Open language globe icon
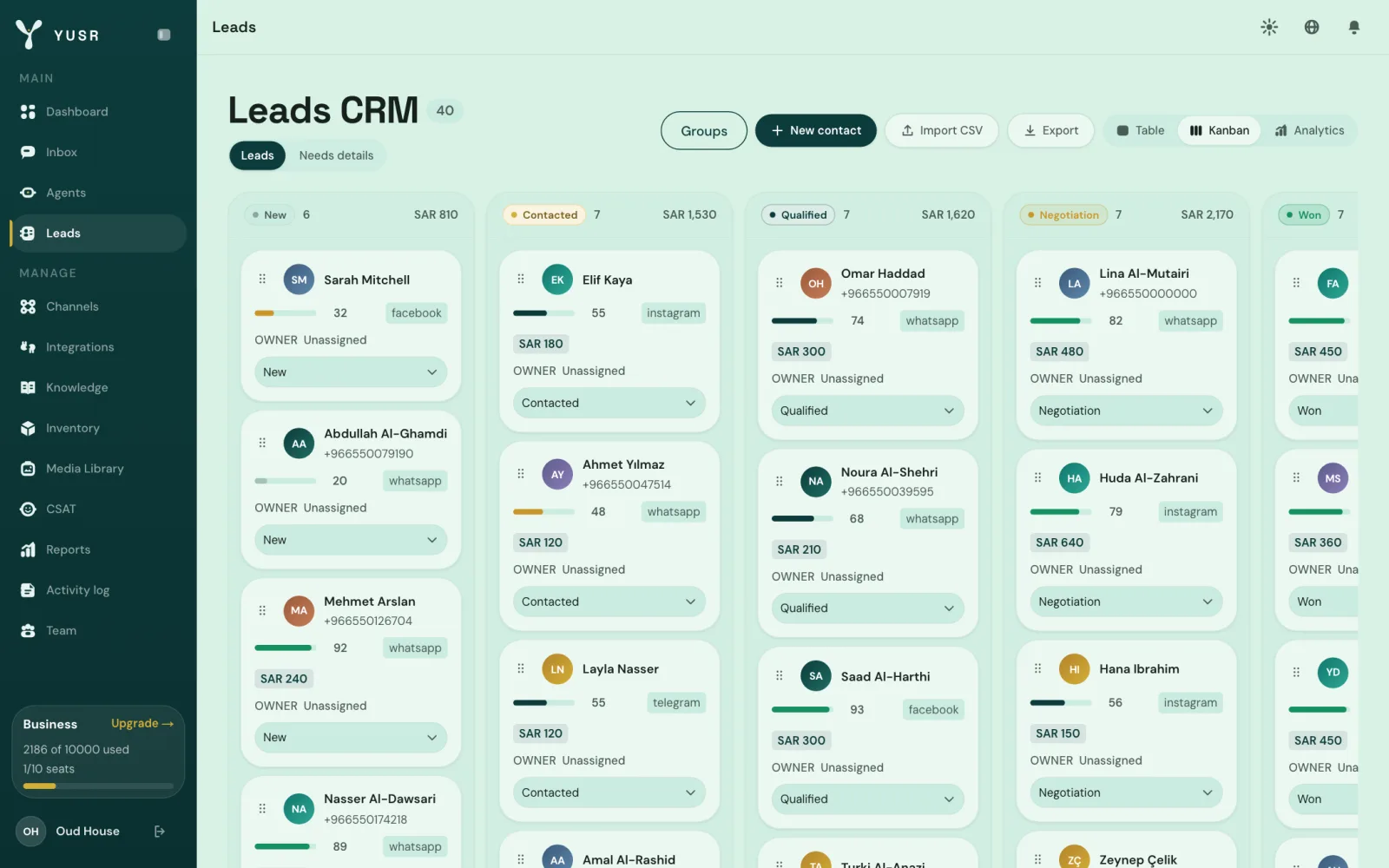The width and height of the screenshot is (1389, 868). tap(1312, 27)
